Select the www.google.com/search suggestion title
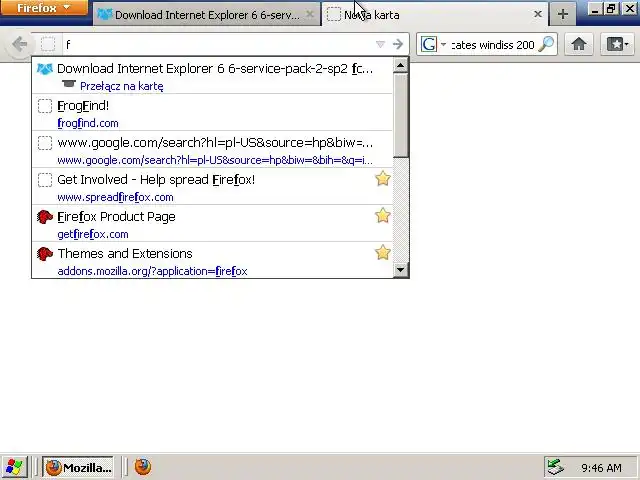Image resolution: width=640 pixels, height=480 pixels. pyautogui.click(x=215, y=143)
